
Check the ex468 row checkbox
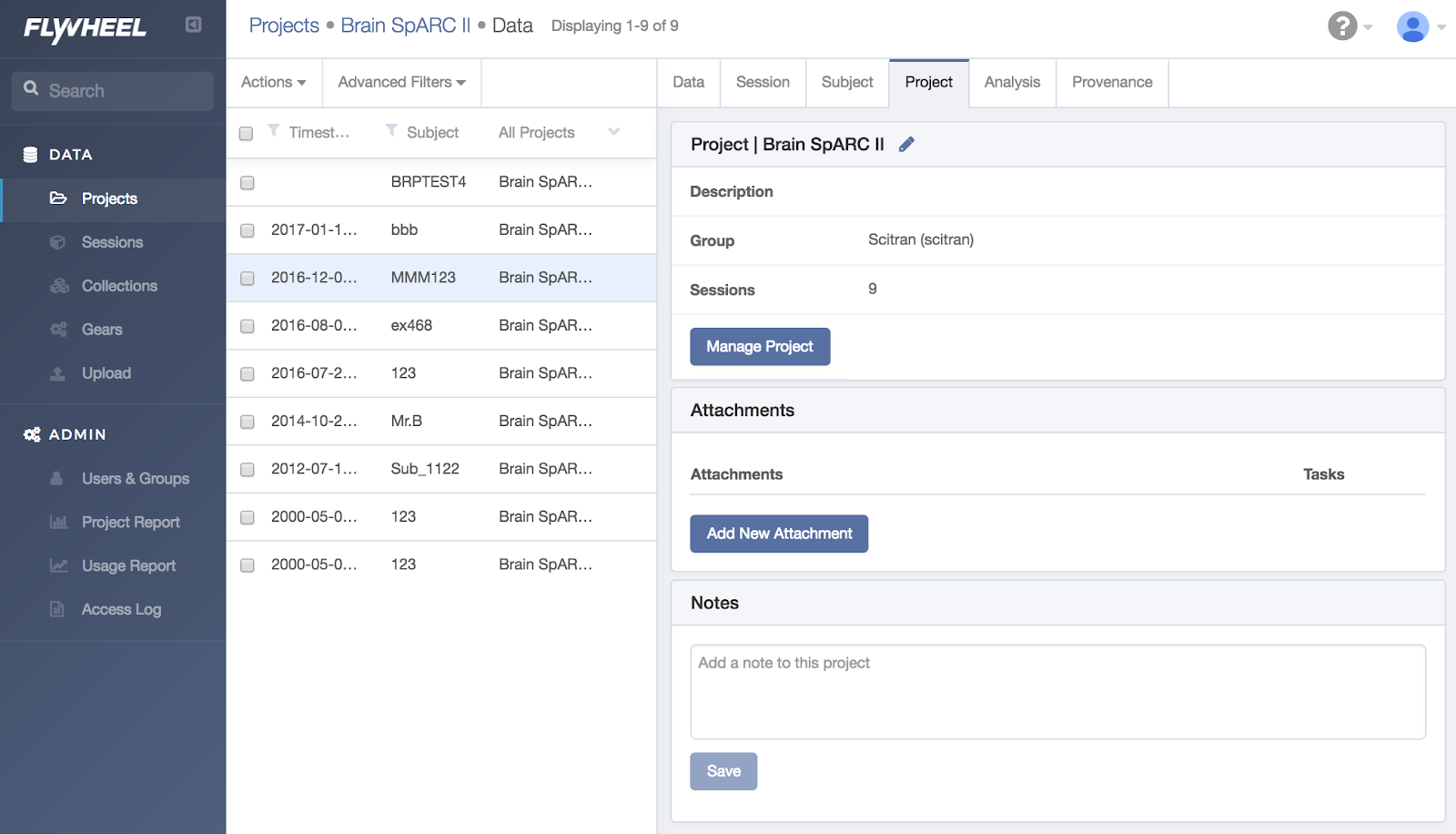tap(247, 326)
